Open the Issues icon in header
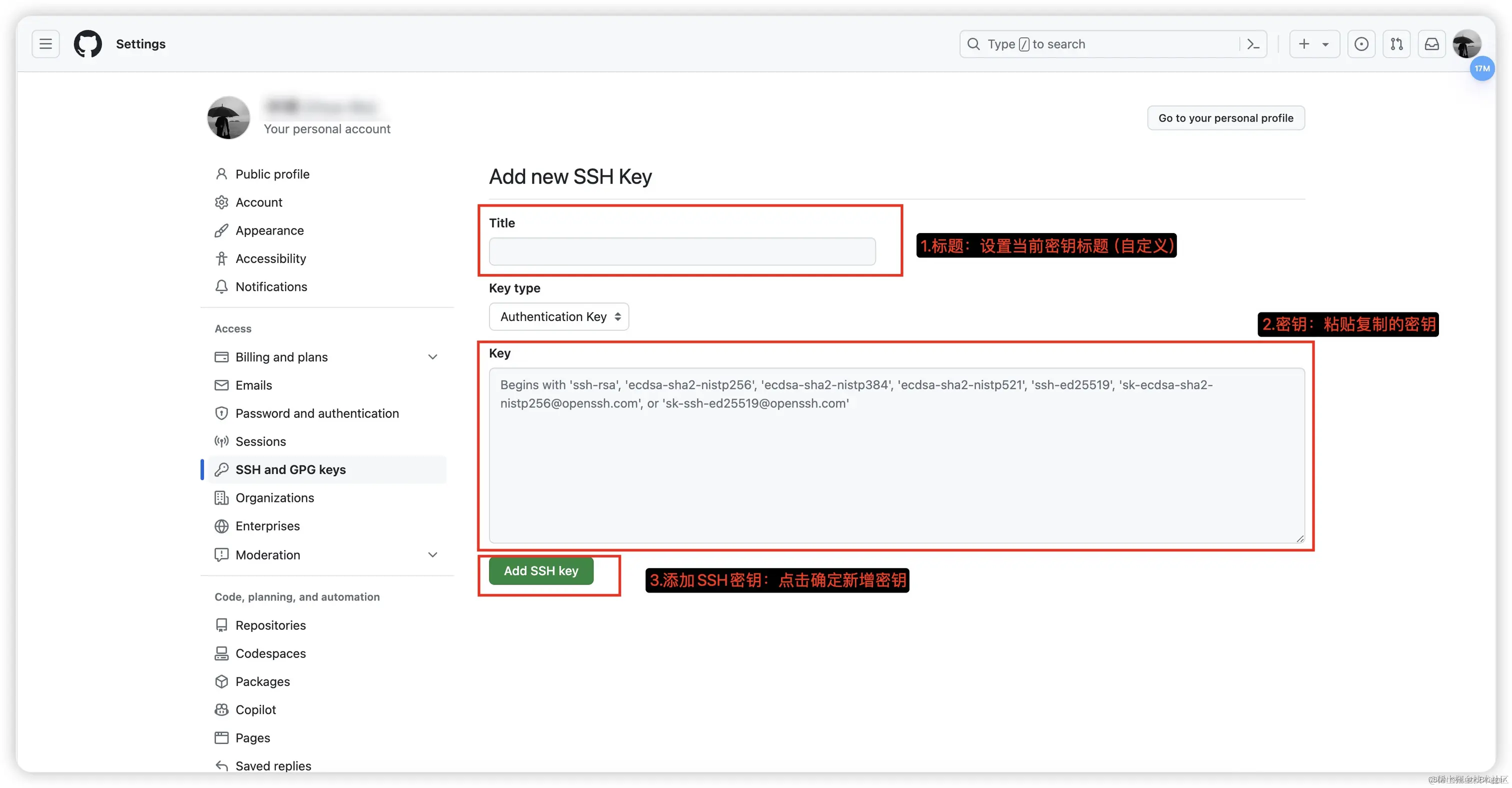 click(x=1360, y=44)
